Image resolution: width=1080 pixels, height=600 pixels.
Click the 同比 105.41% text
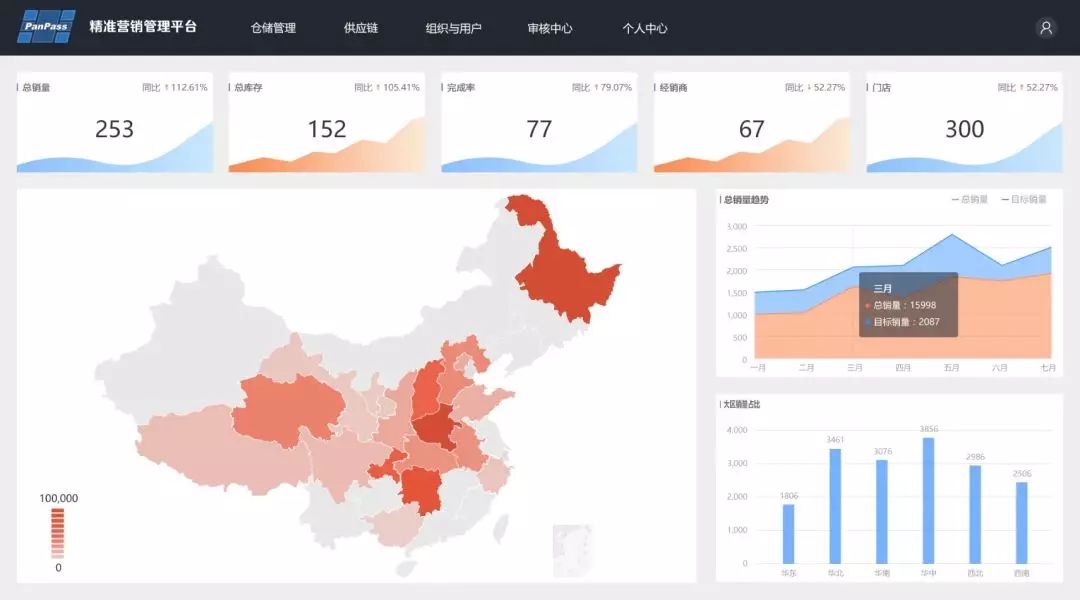pyautogui.click(x=386, y=87)
